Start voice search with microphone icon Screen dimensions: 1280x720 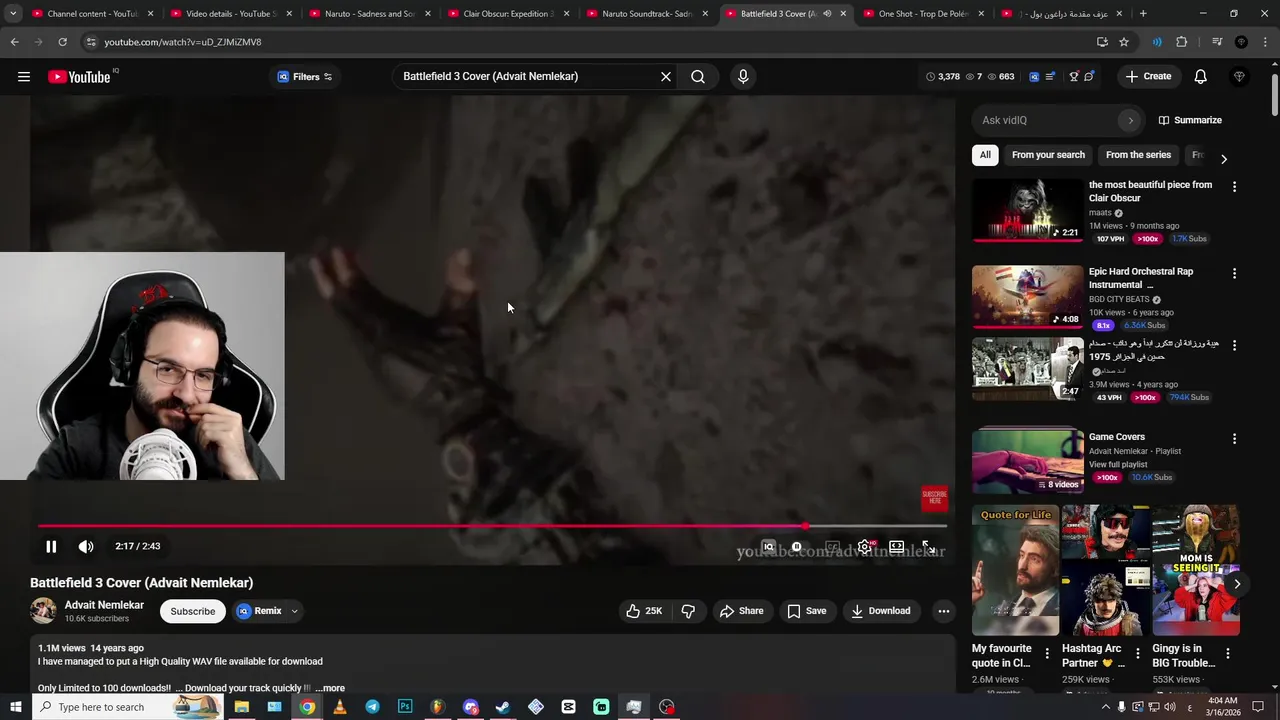[743, 77]
